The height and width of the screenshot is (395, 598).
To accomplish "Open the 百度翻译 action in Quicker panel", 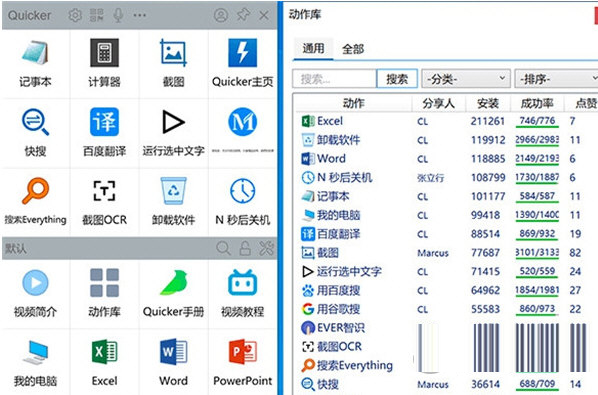I will (104, 133).
